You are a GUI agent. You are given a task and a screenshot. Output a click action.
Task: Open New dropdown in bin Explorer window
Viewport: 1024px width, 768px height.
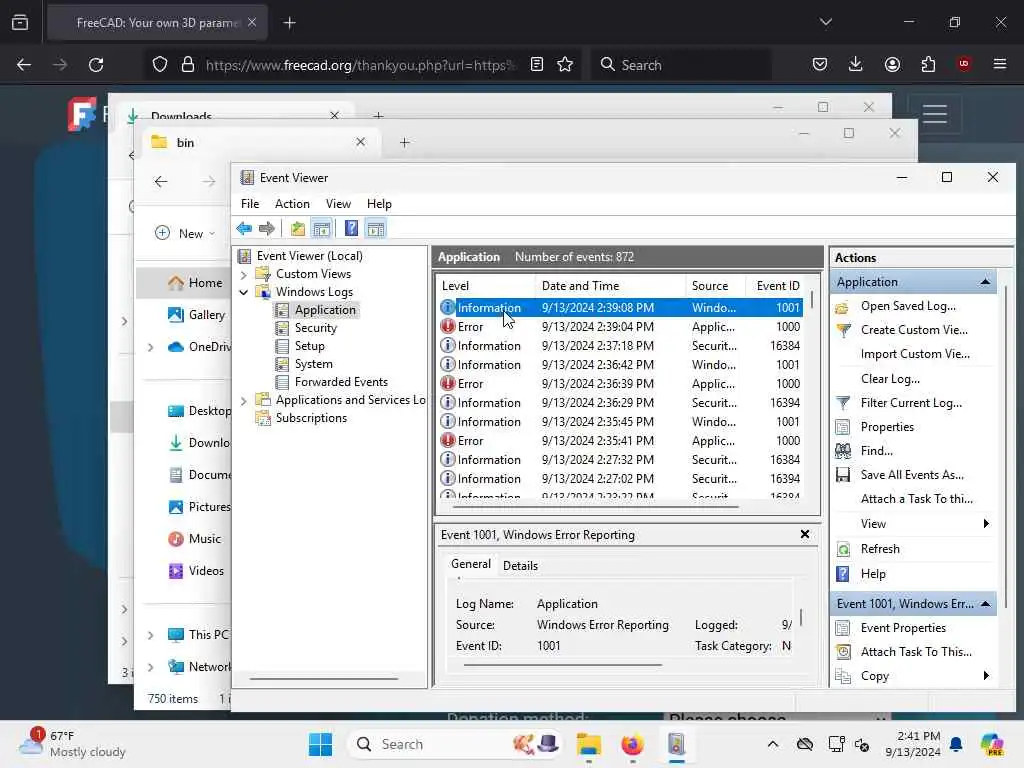pyautogui.click(x=185, y=233)
